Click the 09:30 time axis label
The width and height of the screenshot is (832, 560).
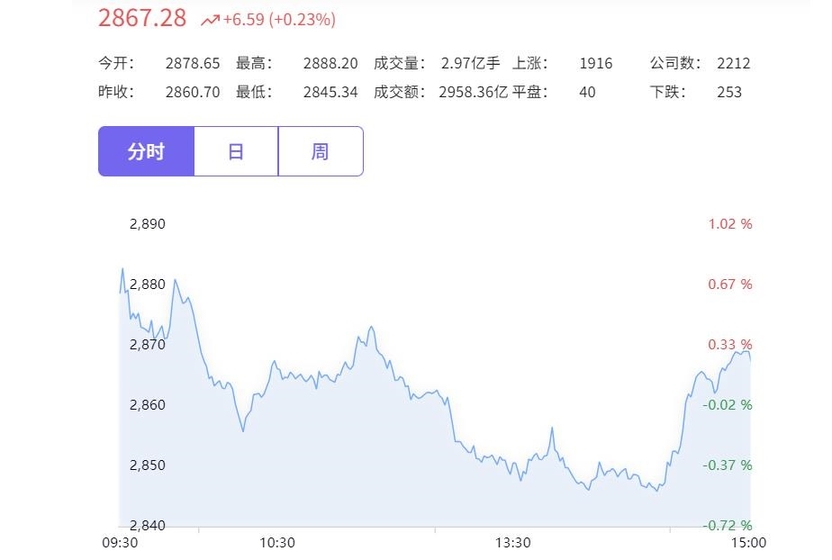[x=120, y=542]
